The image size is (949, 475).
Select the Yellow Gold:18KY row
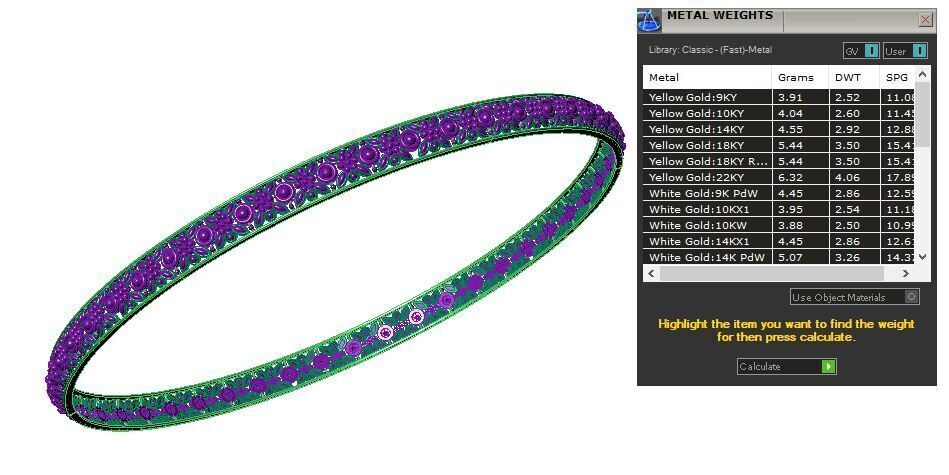pos(778,145)
